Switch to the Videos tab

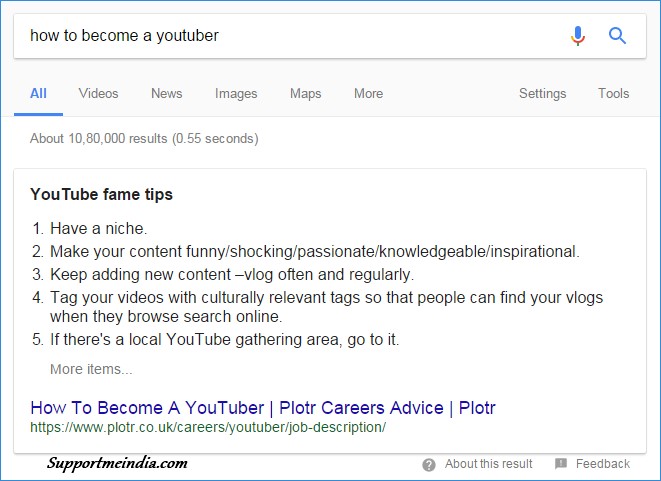99,93
